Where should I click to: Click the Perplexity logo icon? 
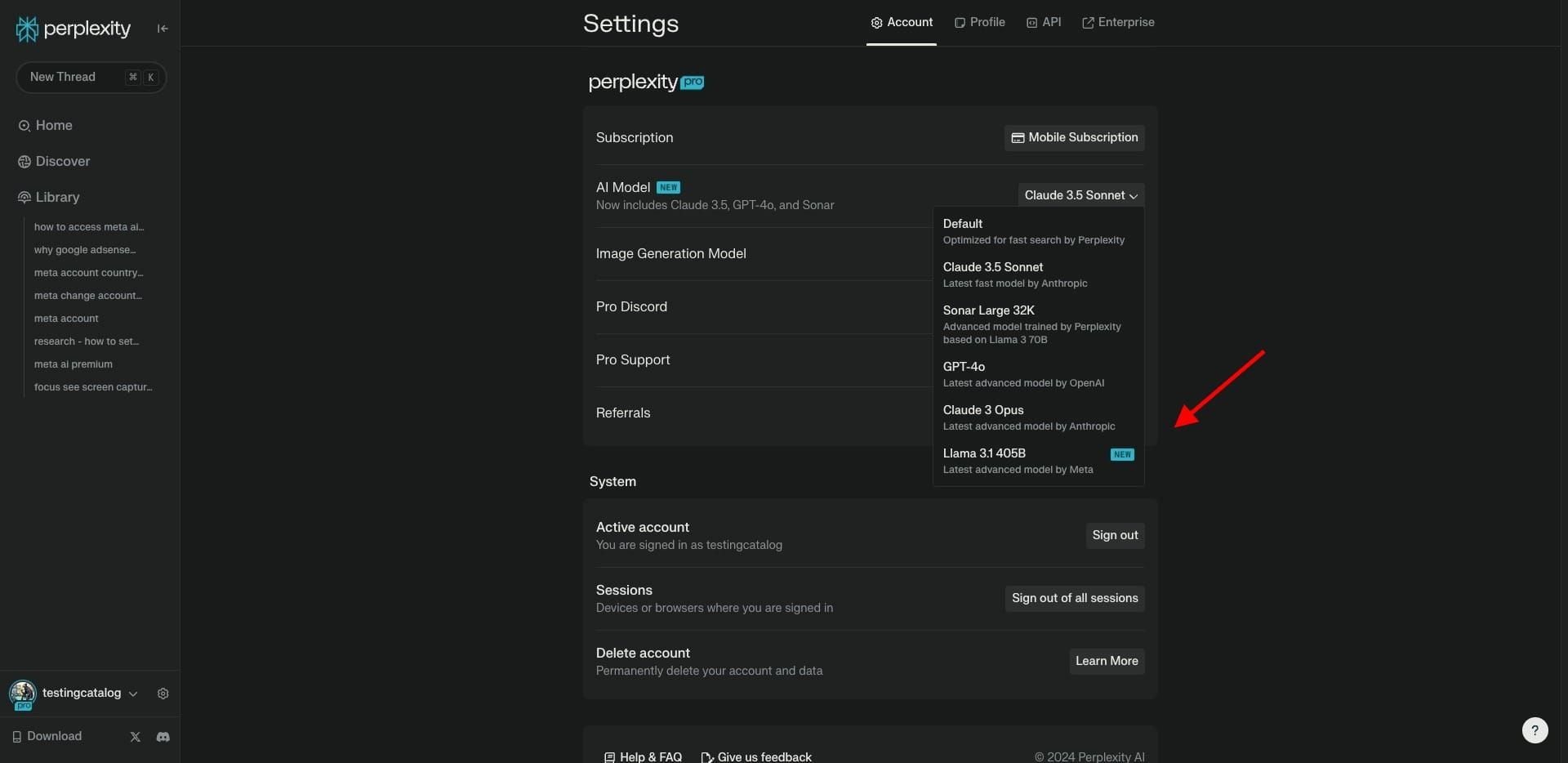(x=27, y=29)
